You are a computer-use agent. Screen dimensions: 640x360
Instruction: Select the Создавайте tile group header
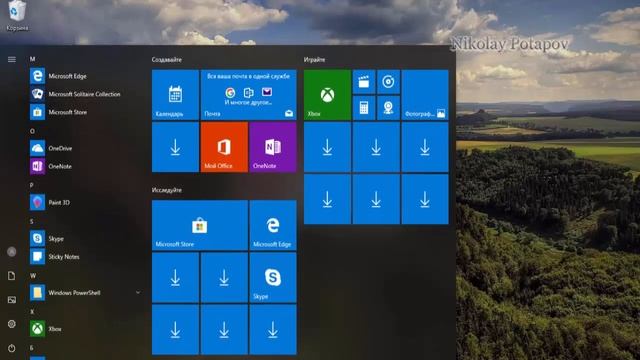click(167, 60)
